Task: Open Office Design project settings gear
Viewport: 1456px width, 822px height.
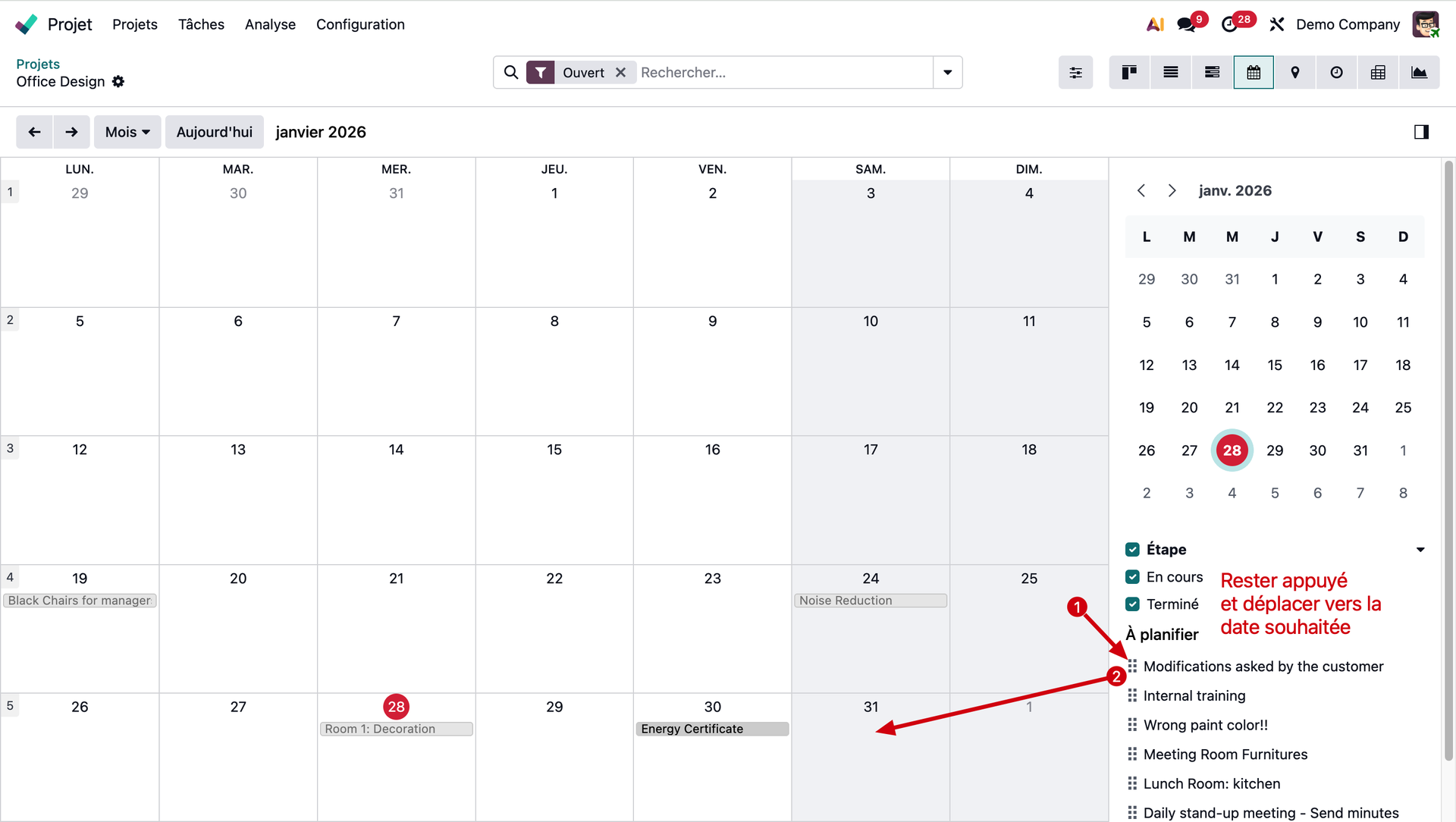Action: point(118,81)
